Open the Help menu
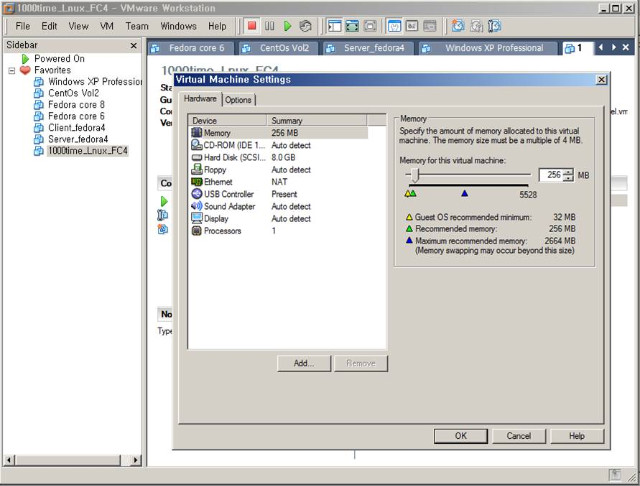This screenshot has height=486, width=640. (x=217, y=26)
